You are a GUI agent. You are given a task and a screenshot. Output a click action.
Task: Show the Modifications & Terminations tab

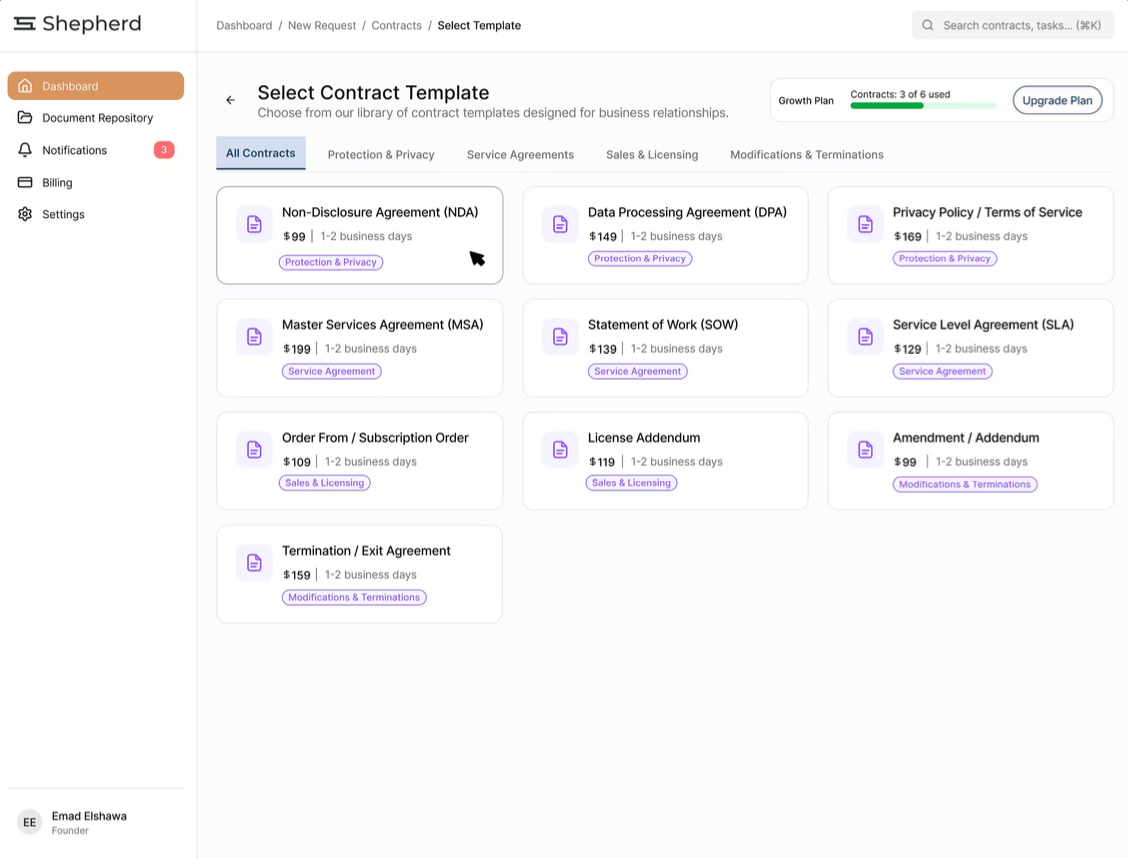(x=807, y=155)
